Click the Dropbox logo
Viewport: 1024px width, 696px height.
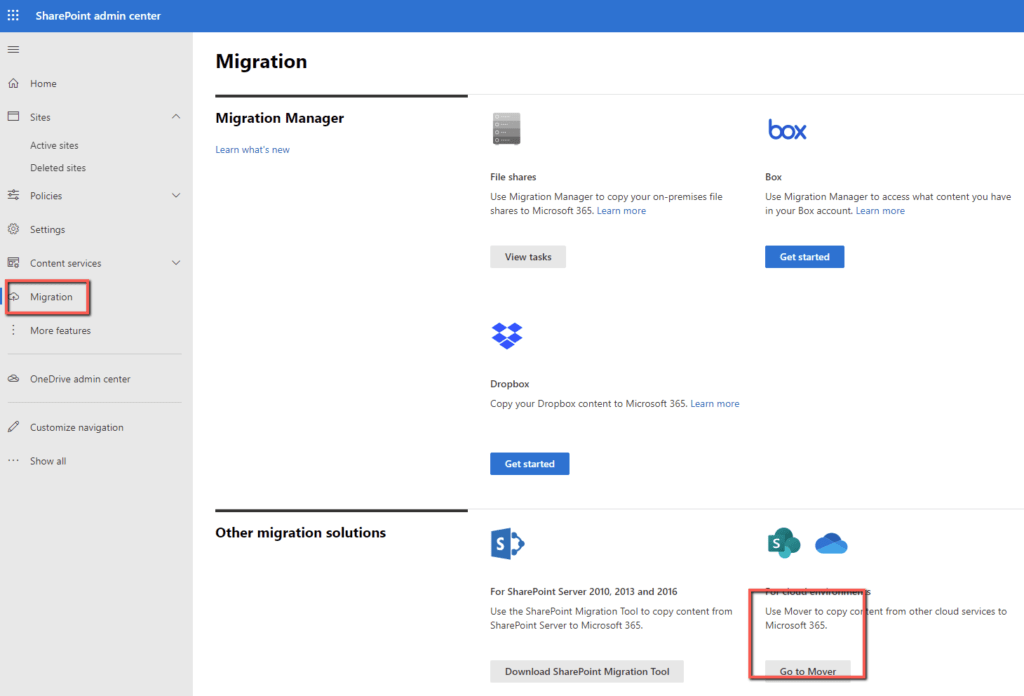[507, 336]
